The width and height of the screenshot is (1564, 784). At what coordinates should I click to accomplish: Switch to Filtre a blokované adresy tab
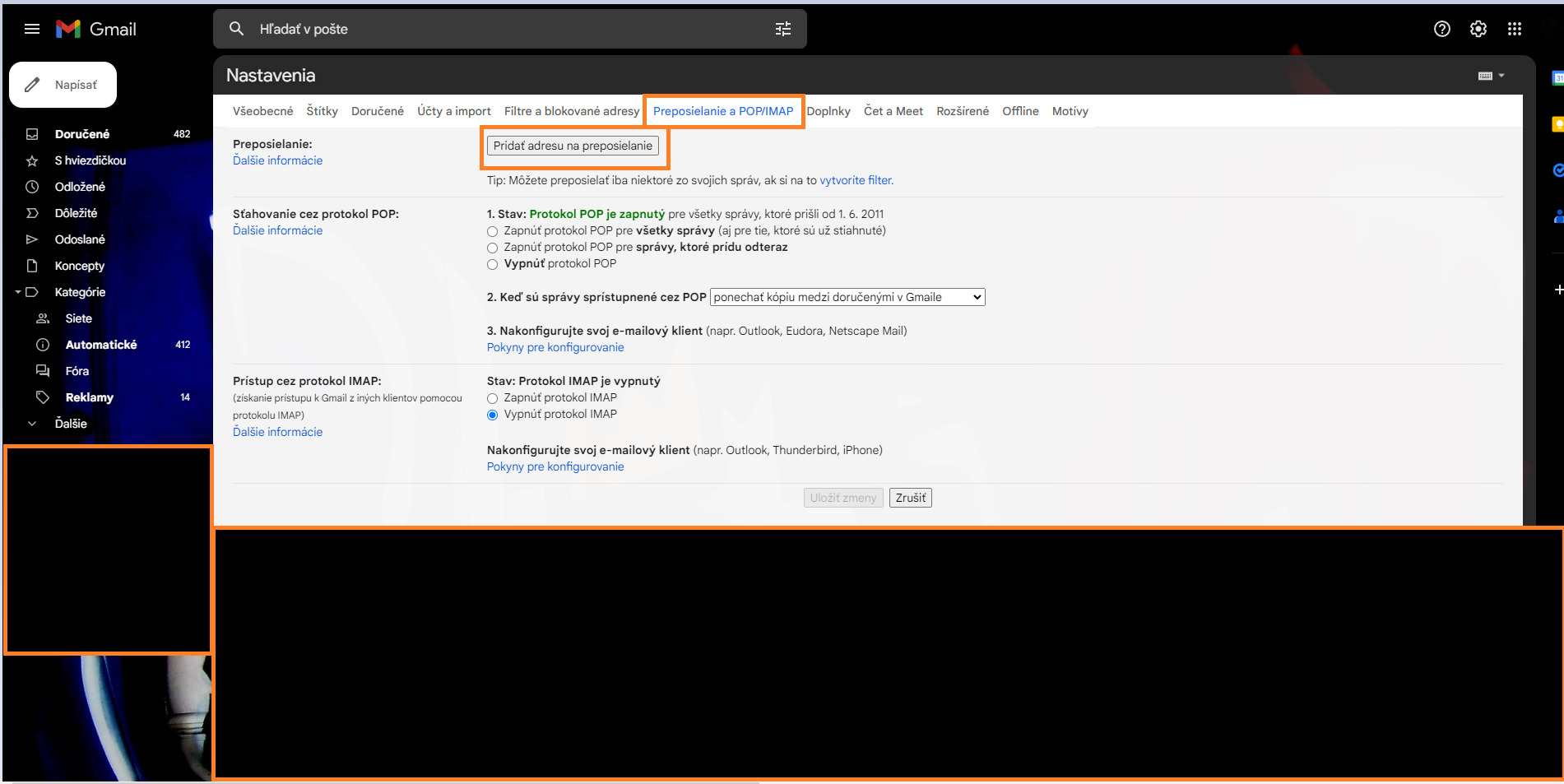(572, 111)
